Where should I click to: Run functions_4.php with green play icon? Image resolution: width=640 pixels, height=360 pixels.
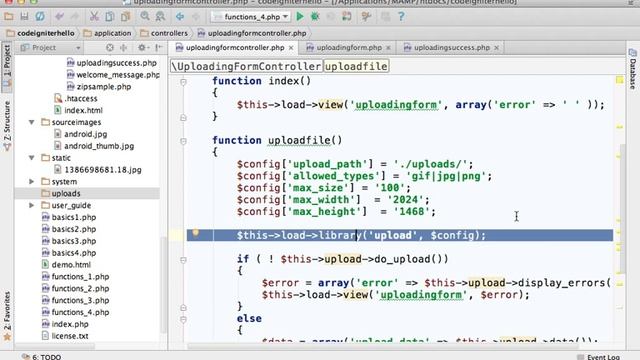300,16
